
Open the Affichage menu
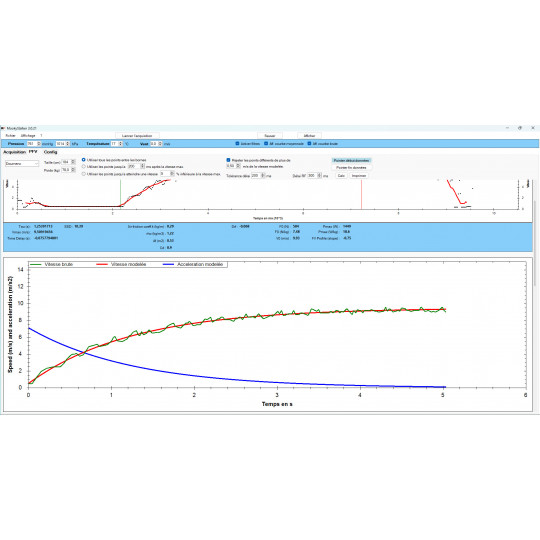tap(28, 136)
